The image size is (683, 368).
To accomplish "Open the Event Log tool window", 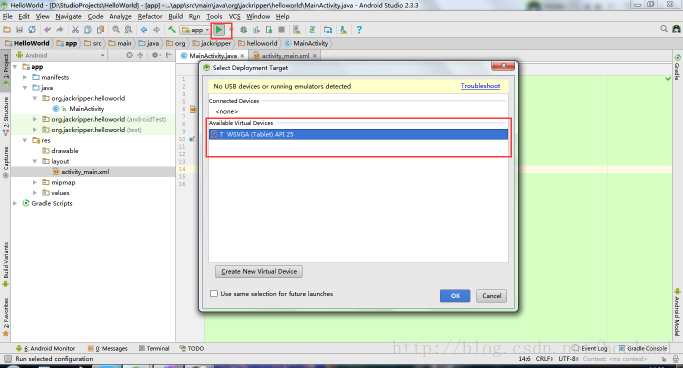I will [590, 348].
